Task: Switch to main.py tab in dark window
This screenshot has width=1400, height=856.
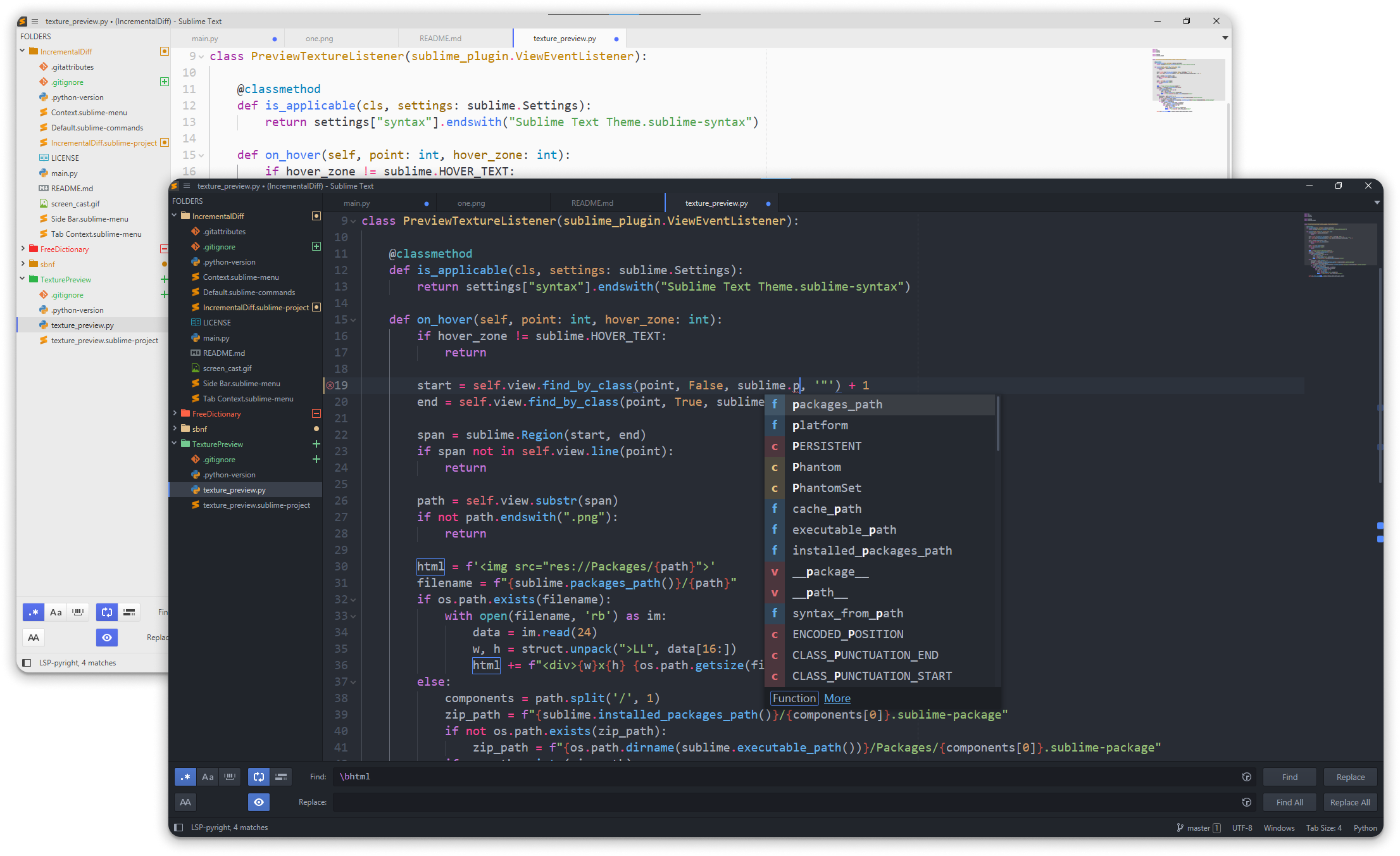Action: point(380,203)
